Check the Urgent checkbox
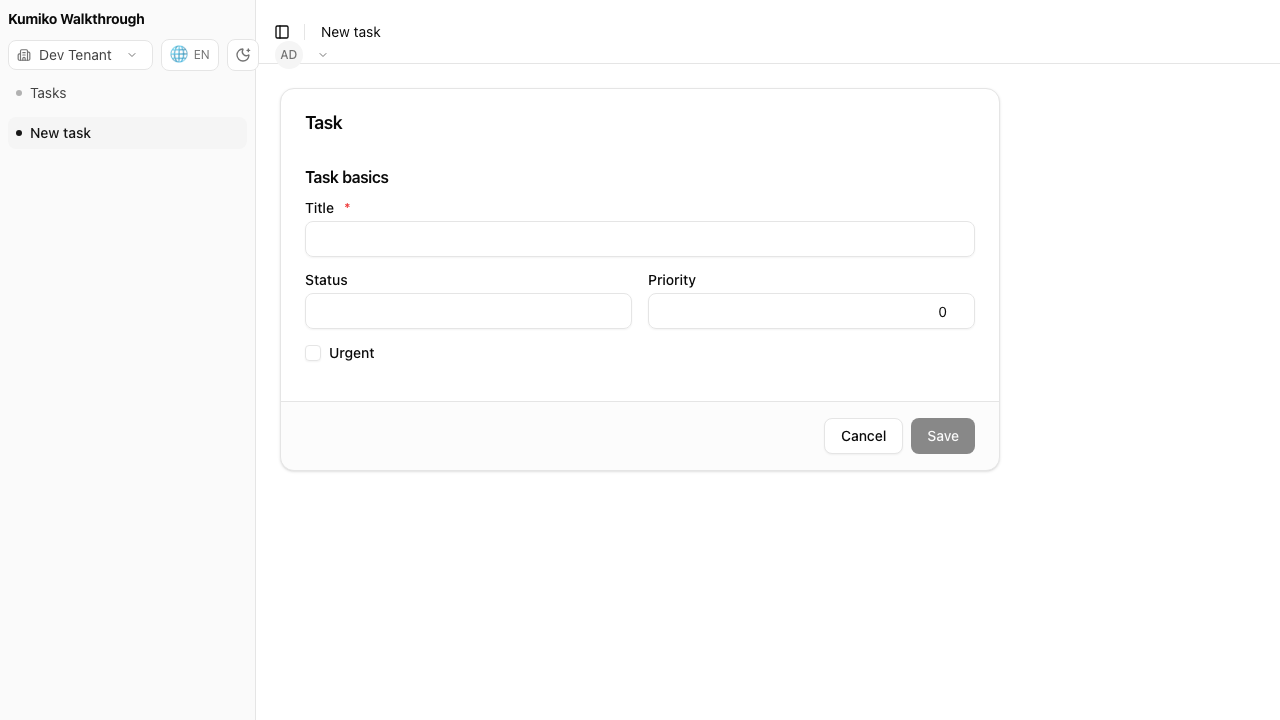 click(313, 353)
